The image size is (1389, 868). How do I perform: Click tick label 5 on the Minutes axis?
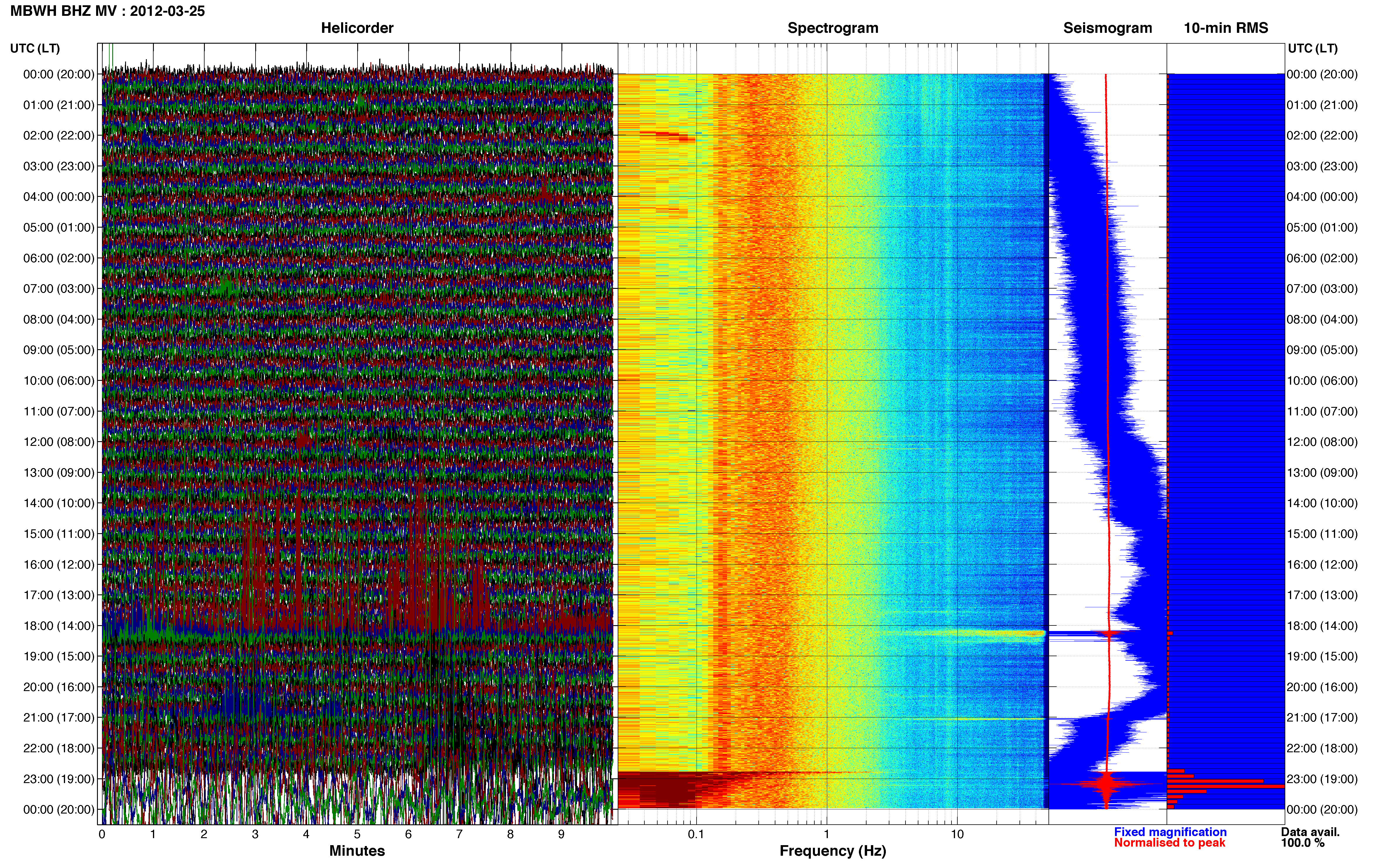pyautogui.click(x=357, y=835)
